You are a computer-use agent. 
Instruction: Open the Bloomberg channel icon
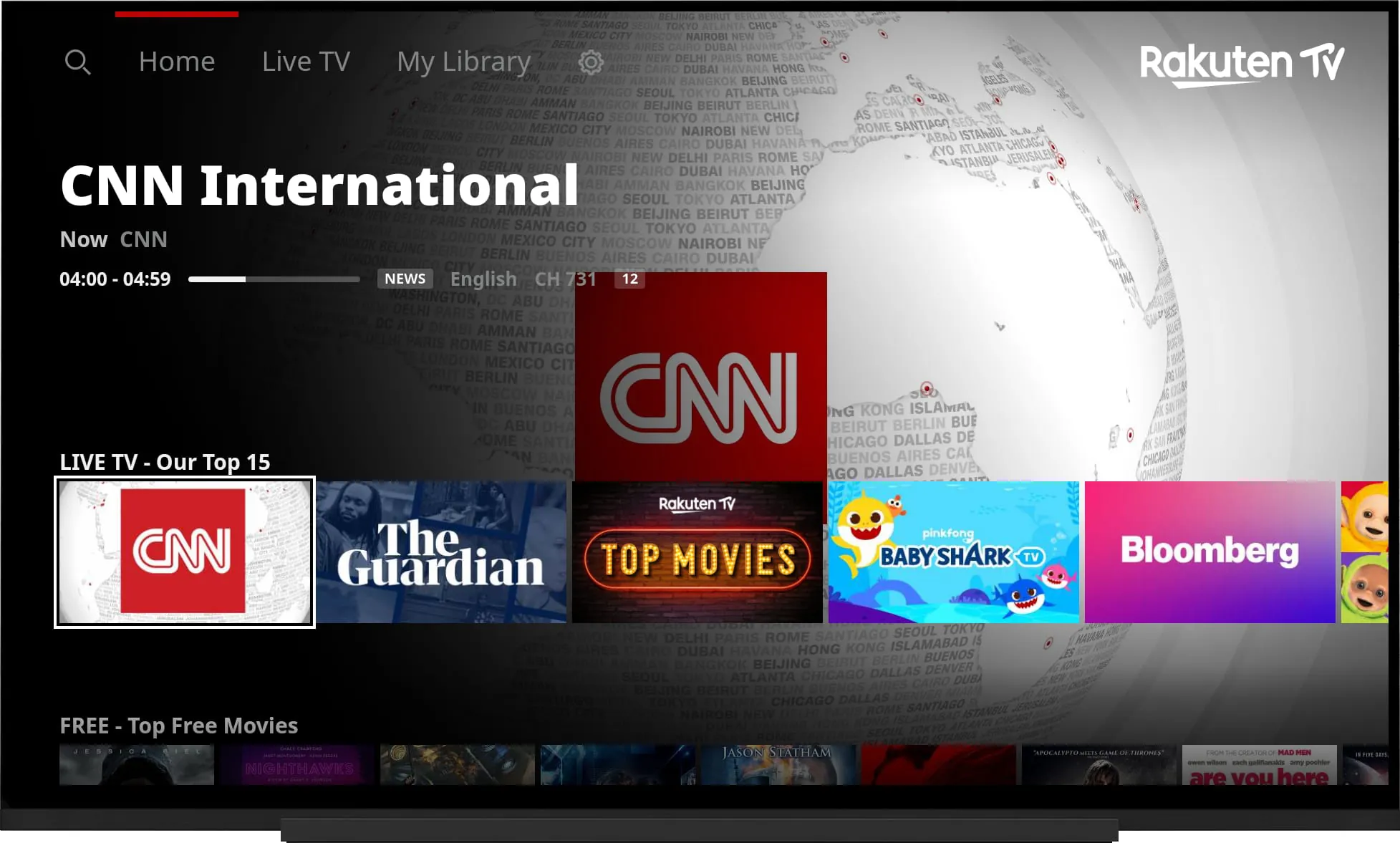click(1210, 551)
